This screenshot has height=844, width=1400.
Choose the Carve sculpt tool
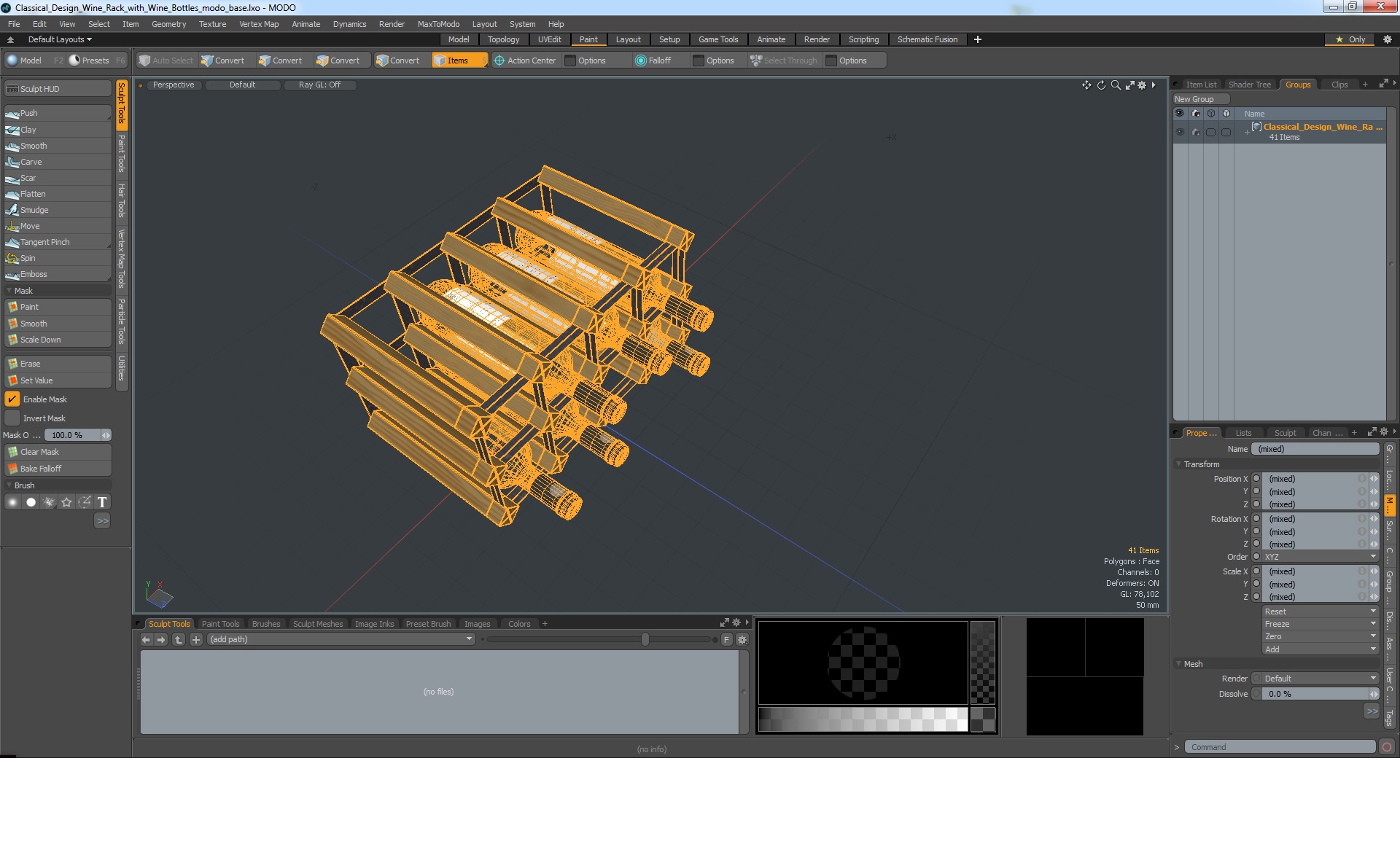pyautogui.click(x=58, y=162)
